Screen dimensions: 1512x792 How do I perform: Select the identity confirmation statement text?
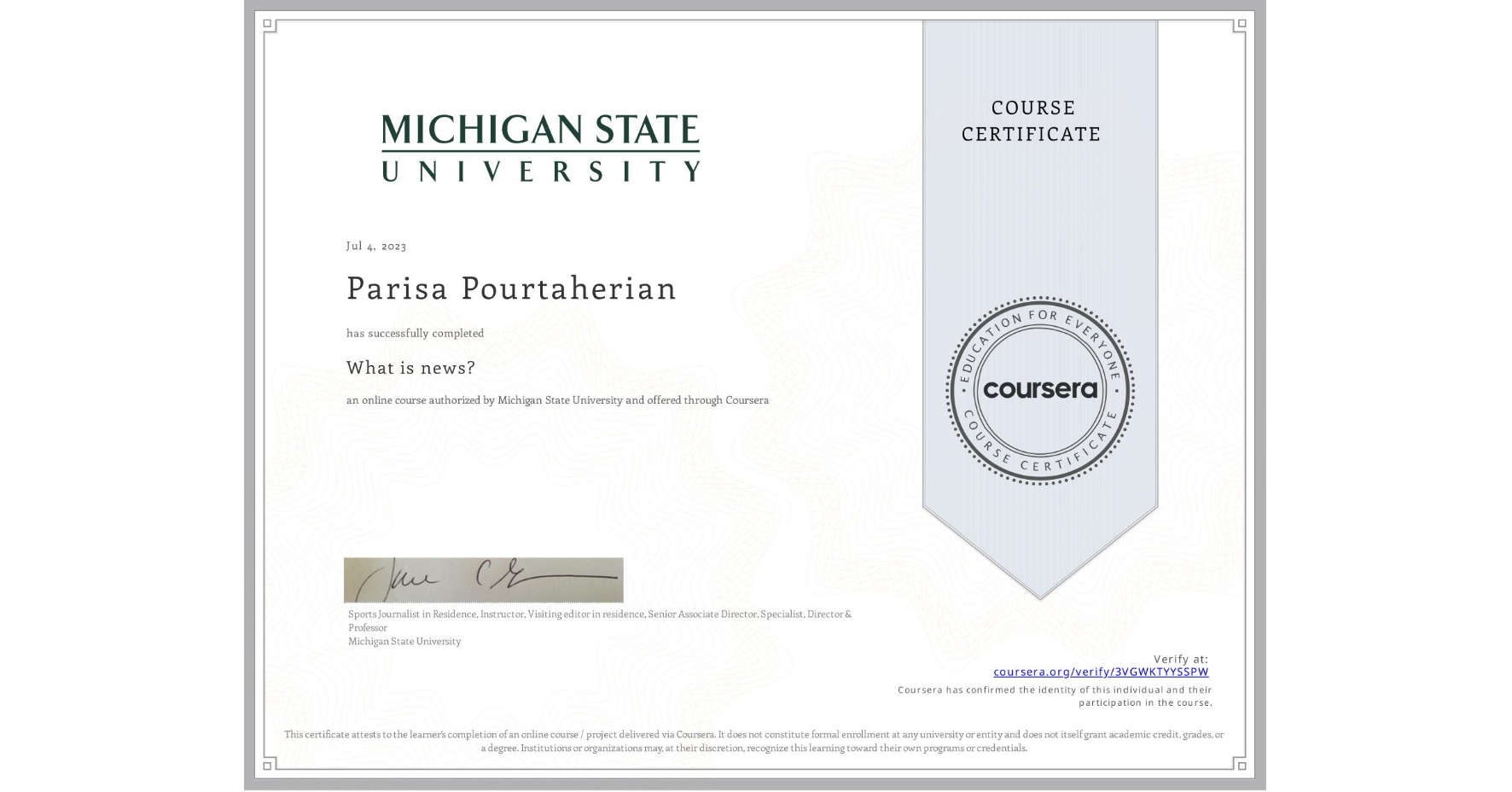pos(1054,696)
